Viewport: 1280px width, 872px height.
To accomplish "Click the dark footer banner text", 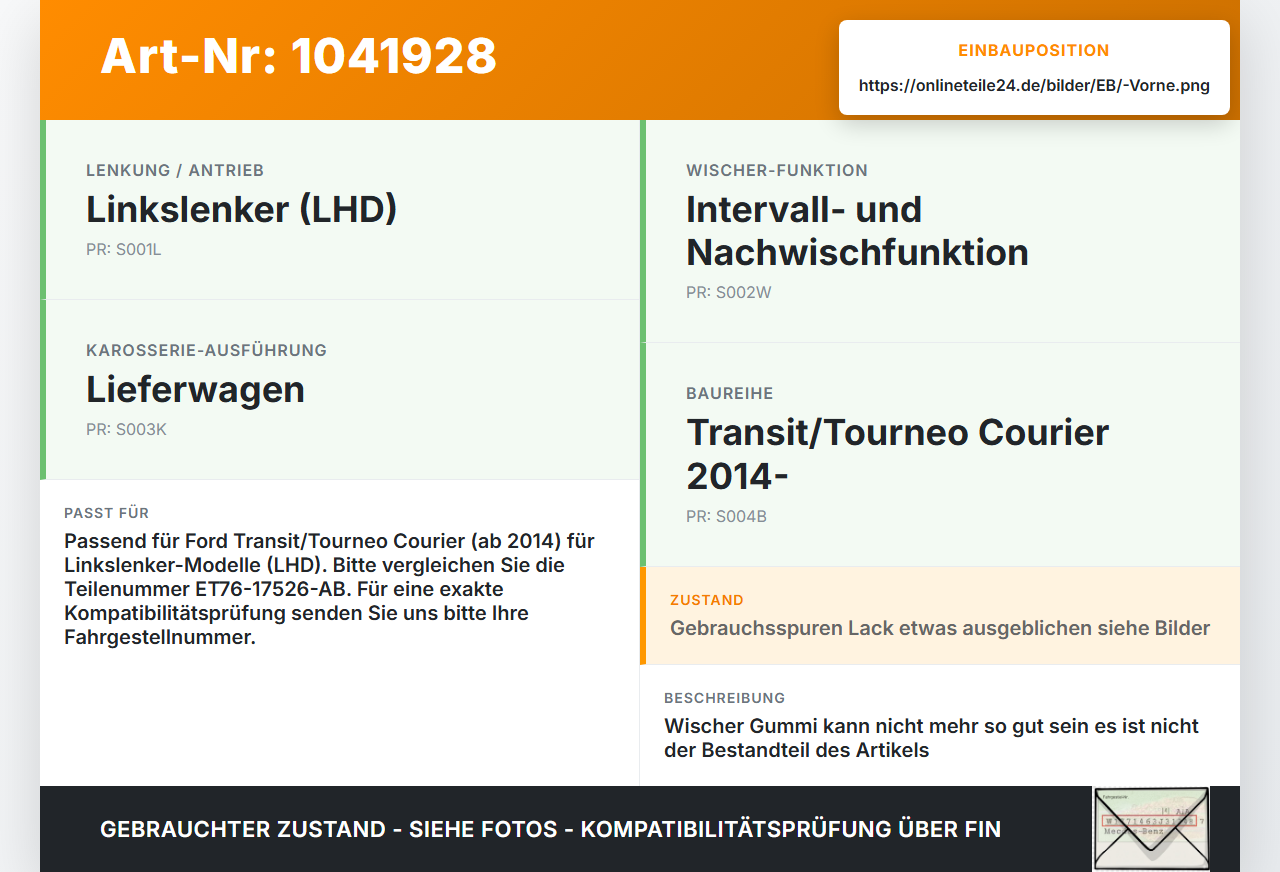I will [x=551, y=829].
